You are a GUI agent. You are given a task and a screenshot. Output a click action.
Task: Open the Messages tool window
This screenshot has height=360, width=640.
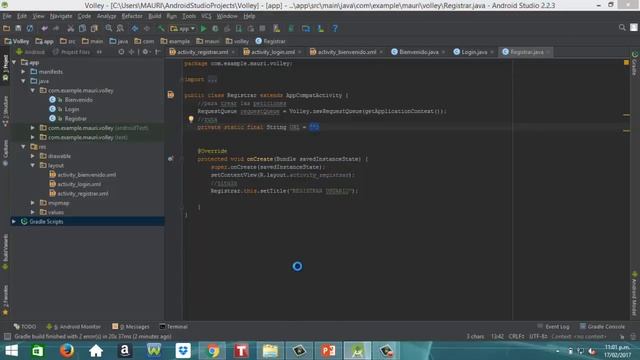pos(131,327)
